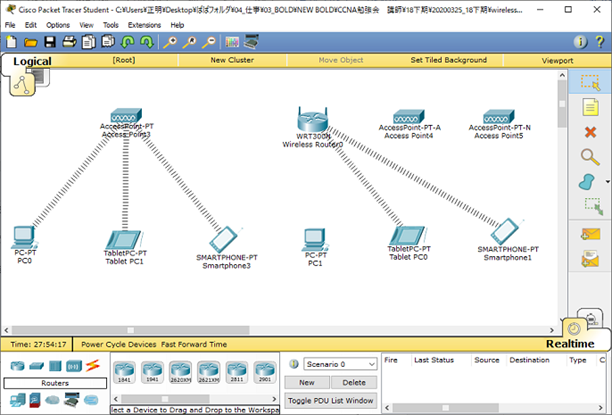Print using the printer icon

69,42
